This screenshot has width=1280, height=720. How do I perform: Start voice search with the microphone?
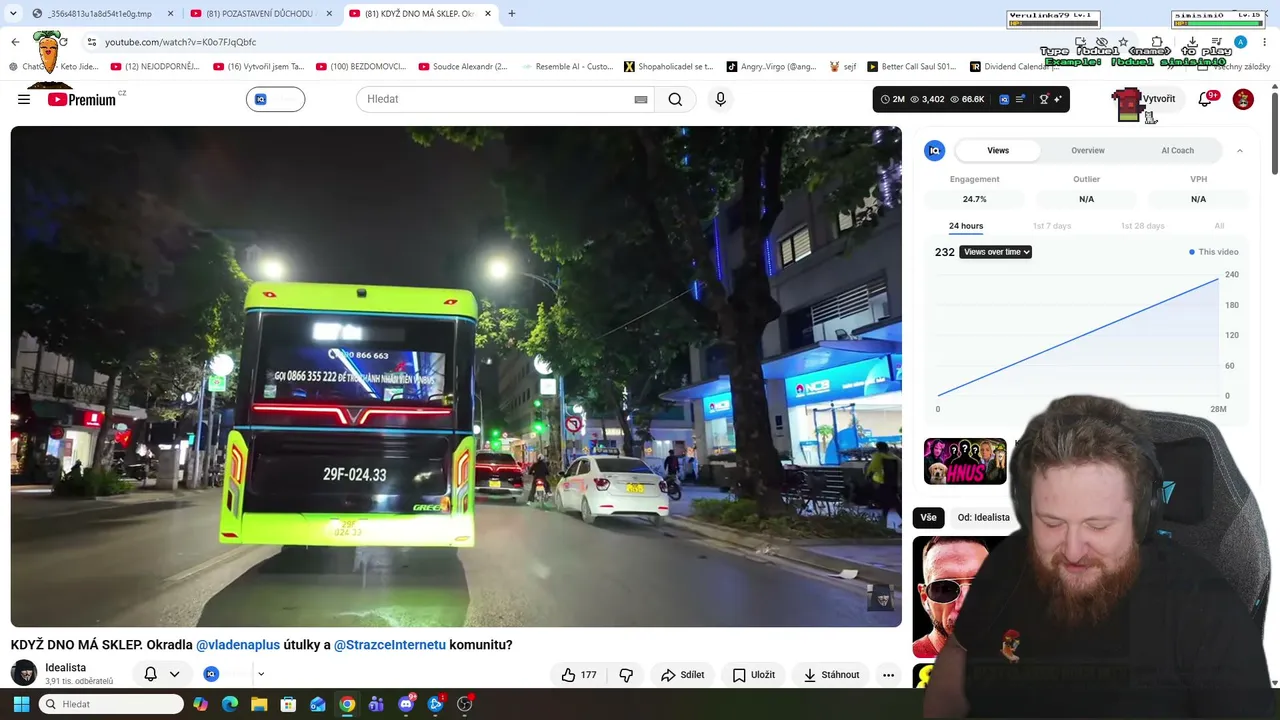[720, 99]
